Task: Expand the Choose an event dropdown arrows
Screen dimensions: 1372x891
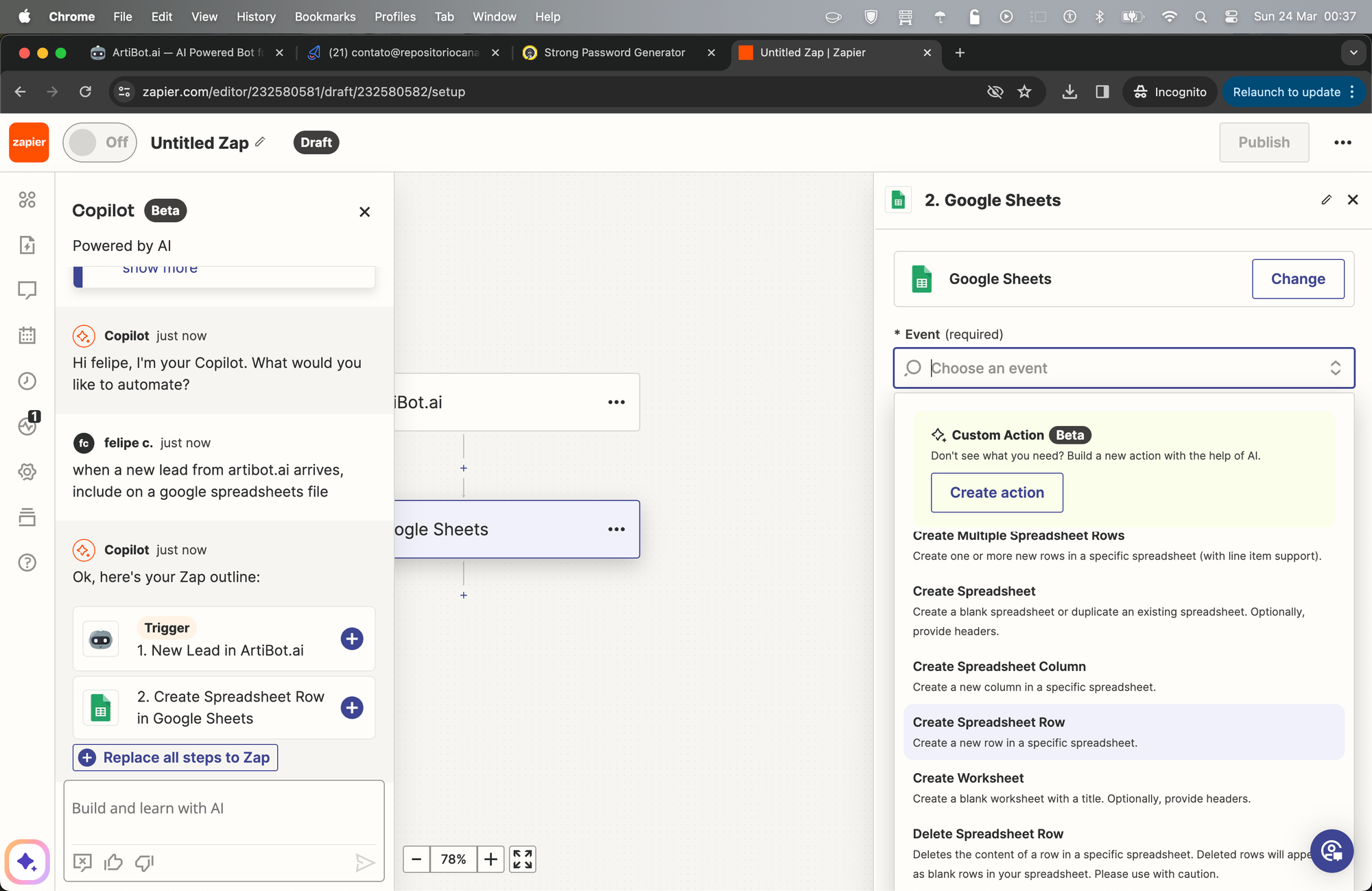Action: 1335,368
